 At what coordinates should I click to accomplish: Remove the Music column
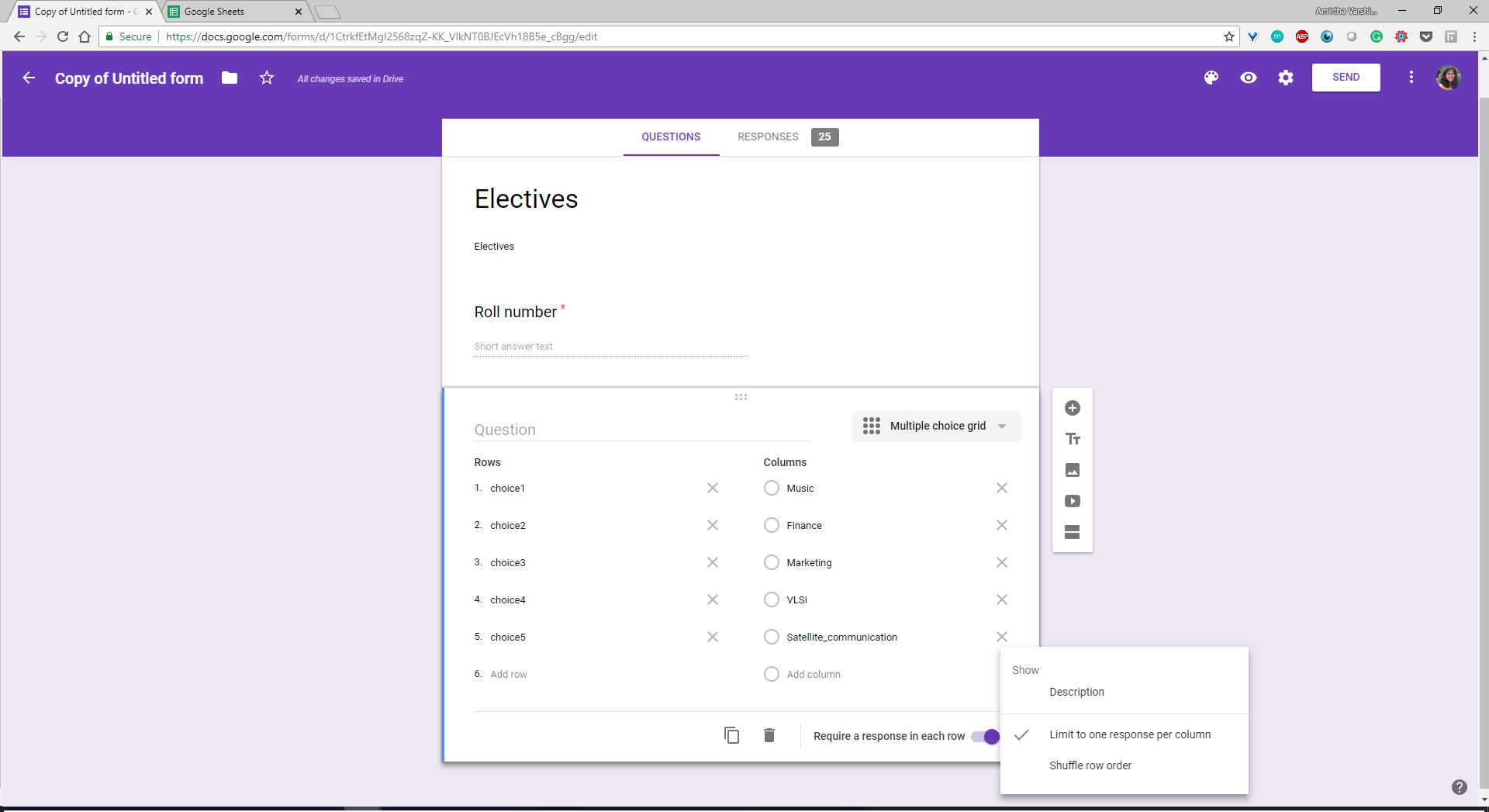[x=1002, y=488]
